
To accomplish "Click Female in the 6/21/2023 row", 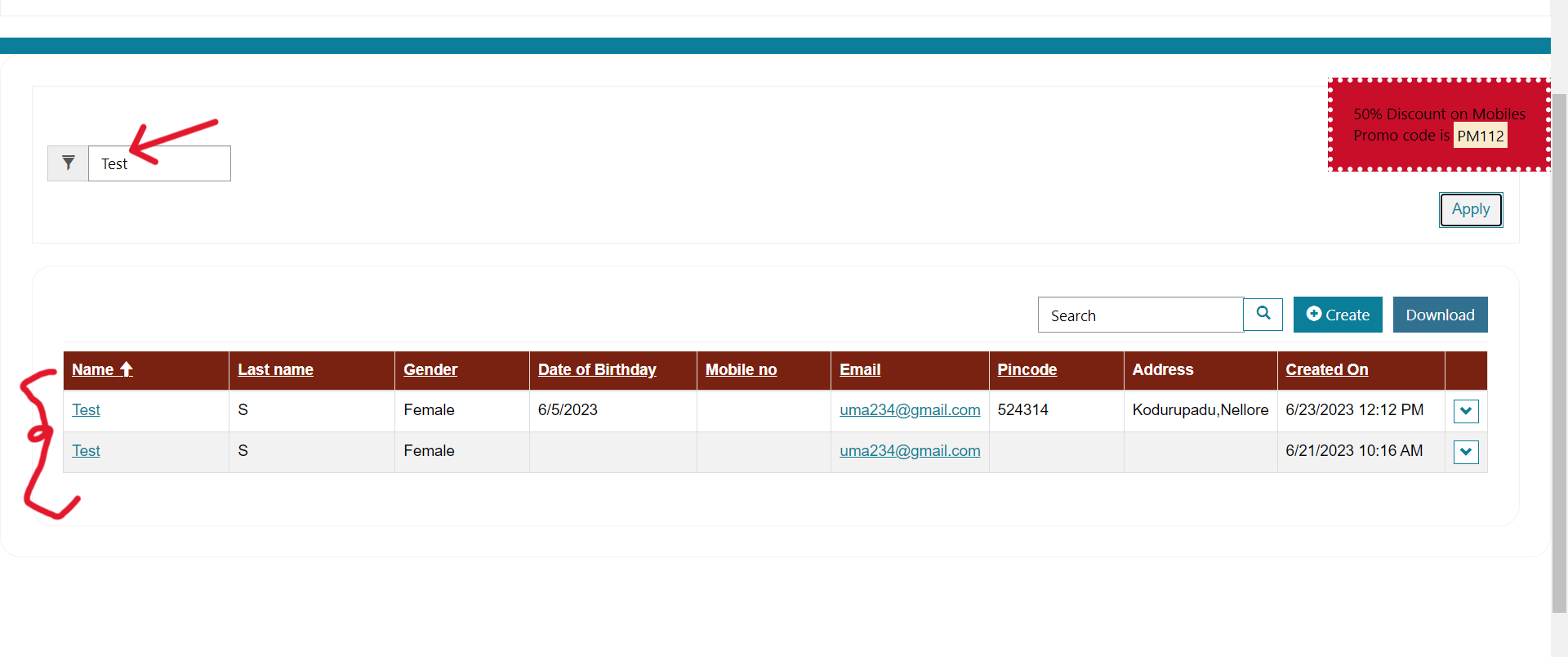I will 429,451.
